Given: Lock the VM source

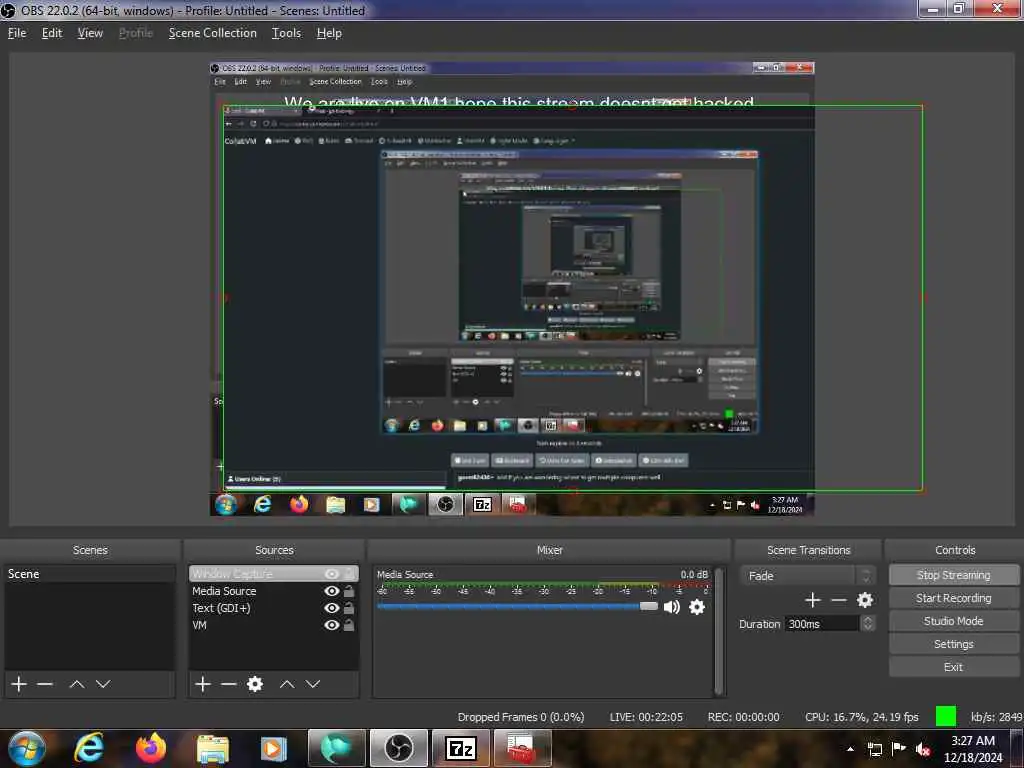Looking at the screenshot, I should pyautogui.click(x=349, y=625).
